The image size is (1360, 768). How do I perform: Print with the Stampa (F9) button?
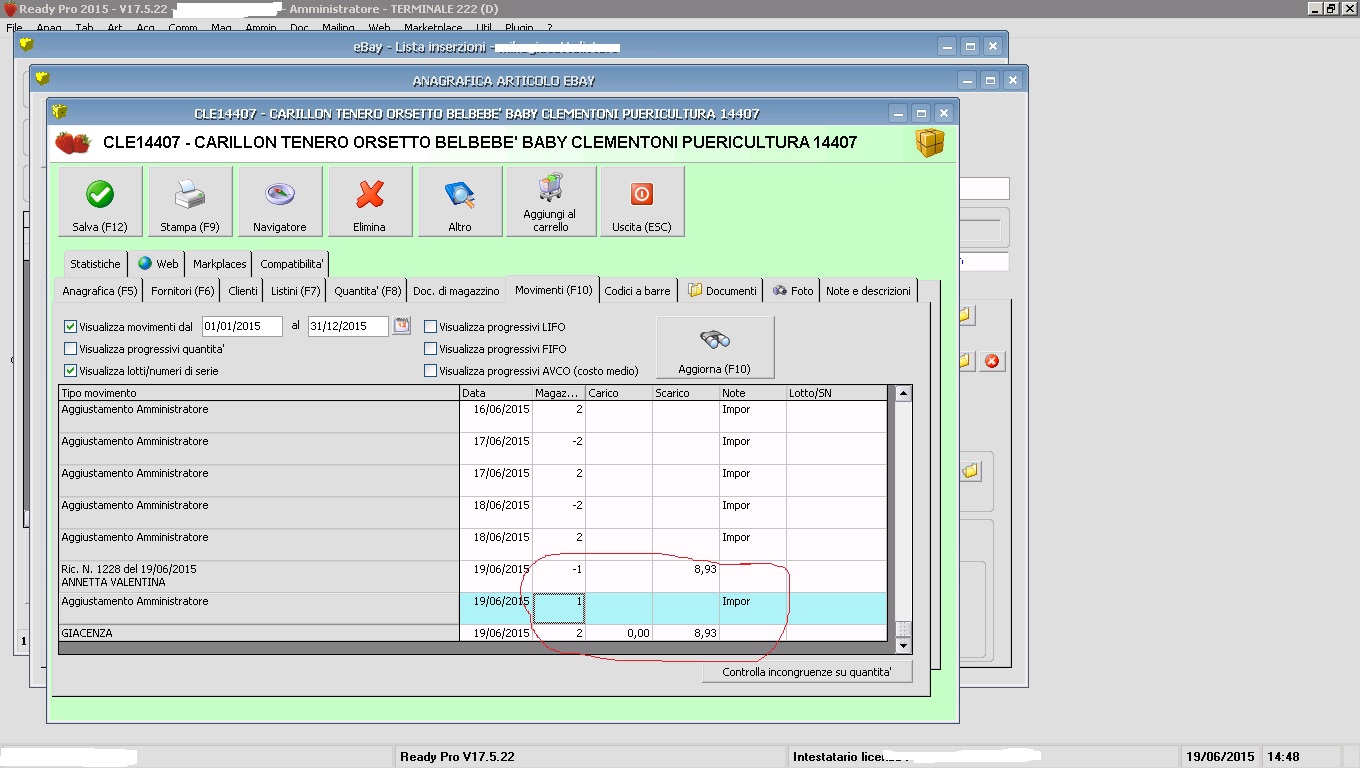(190, 201)
